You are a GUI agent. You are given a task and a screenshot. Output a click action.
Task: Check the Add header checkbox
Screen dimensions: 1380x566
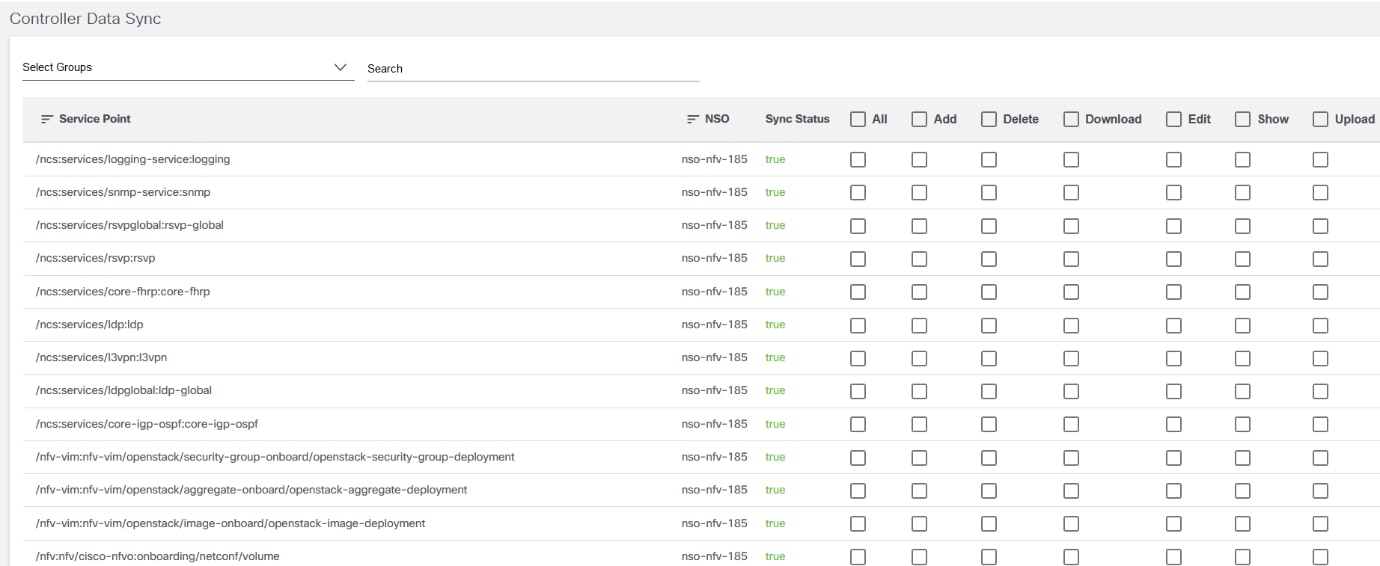pyautogui.click(x=918, y=119)
